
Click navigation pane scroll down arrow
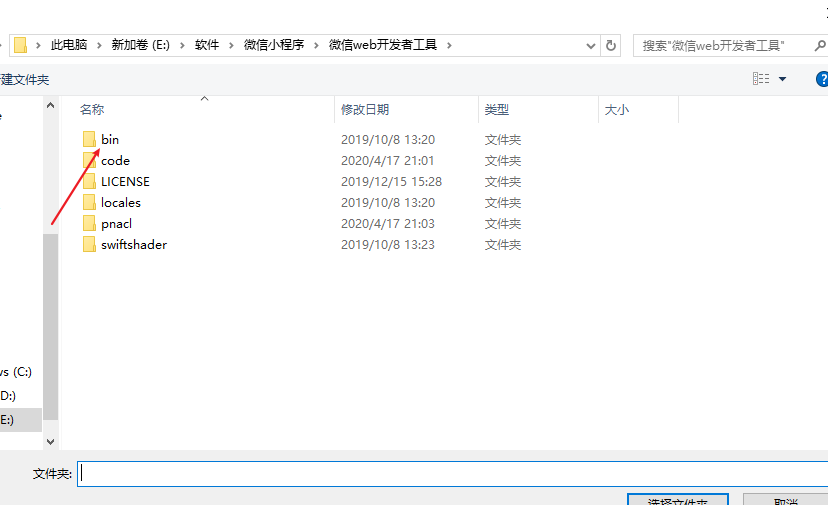point(50,442)
